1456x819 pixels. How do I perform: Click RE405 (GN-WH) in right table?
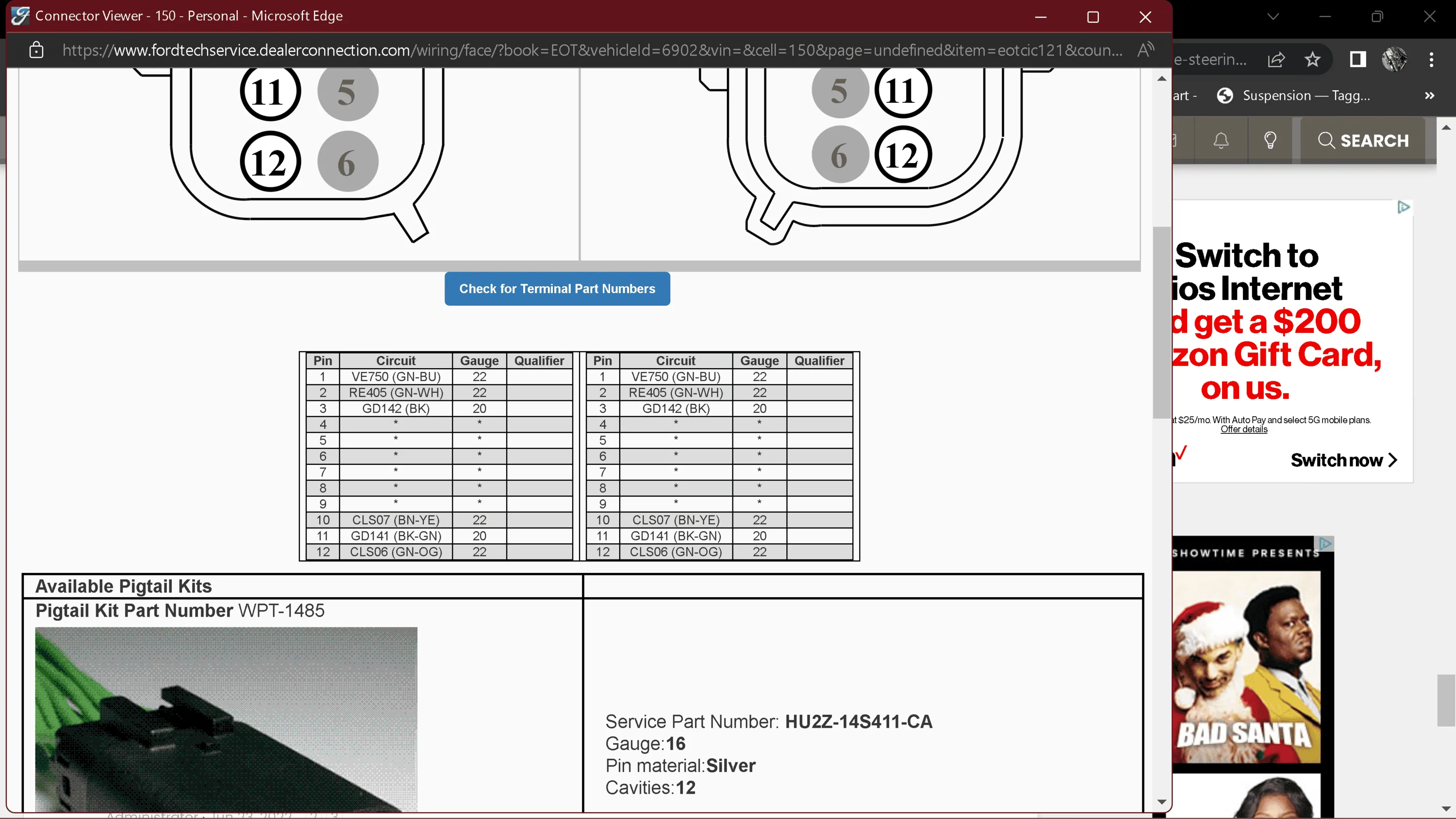pos(676,393)
